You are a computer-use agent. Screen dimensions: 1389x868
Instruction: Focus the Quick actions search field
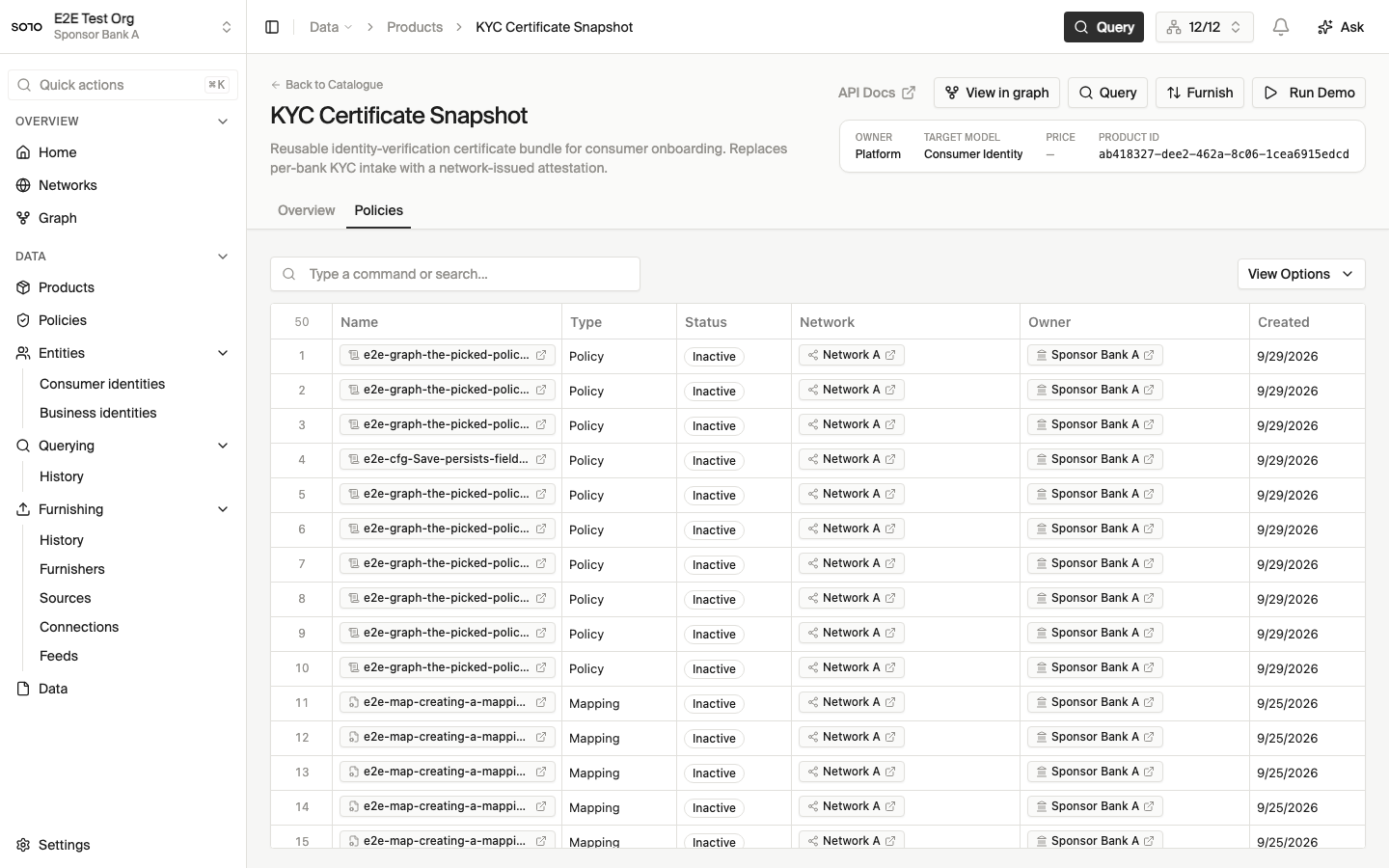tap(123, 85)
